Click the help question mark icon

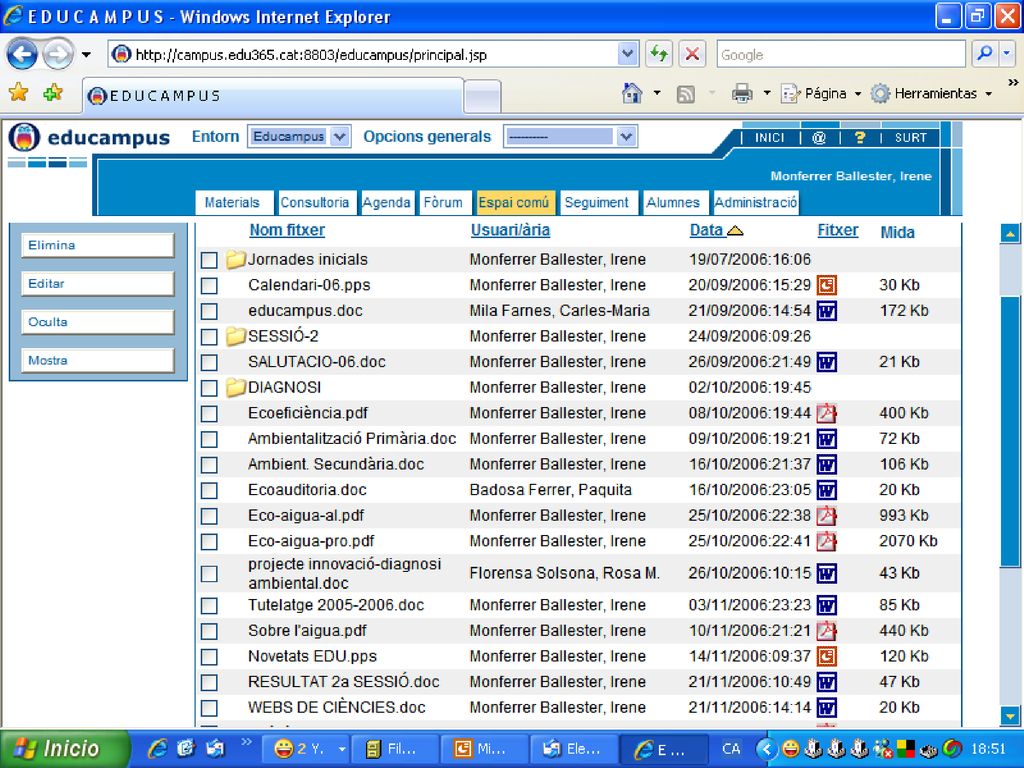pos(859,138)
